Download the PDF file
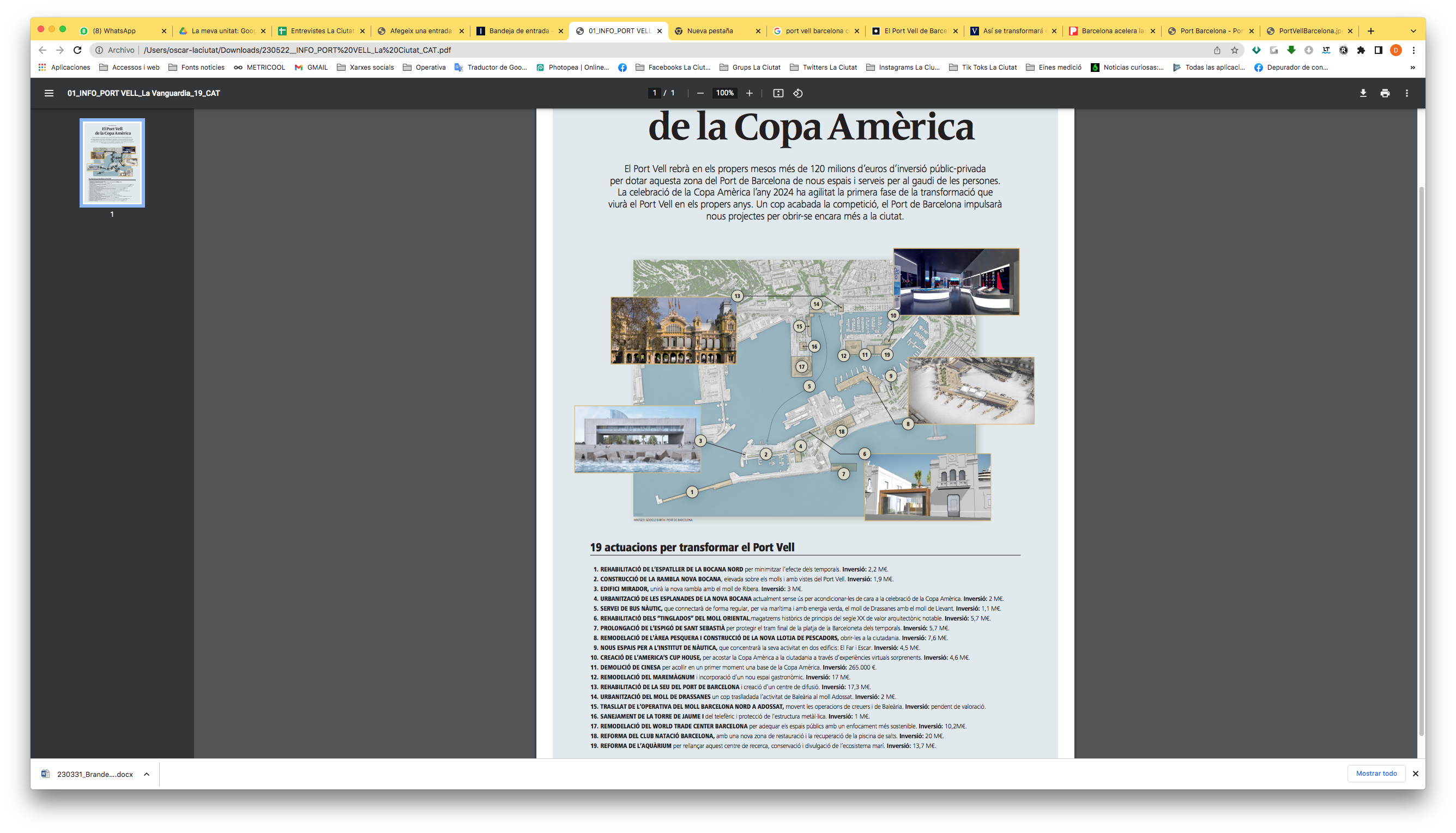 tap(1363, 93)
